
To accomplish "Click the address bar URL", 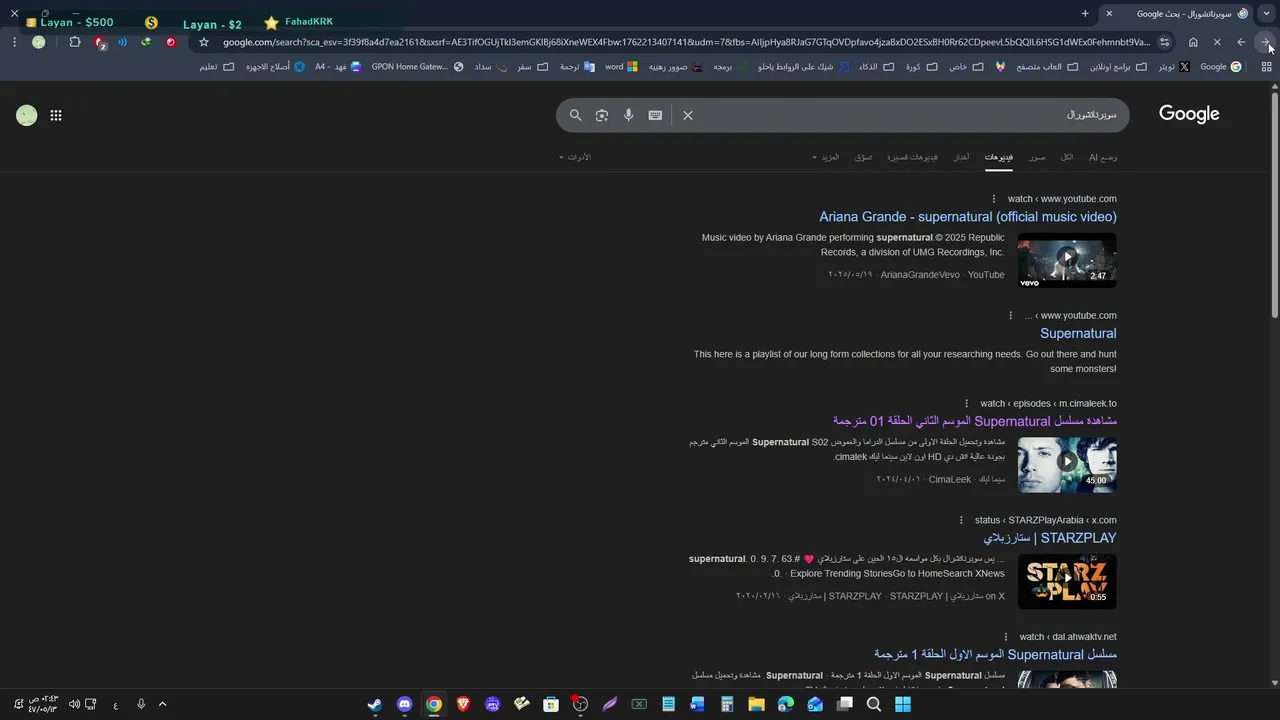I will pos(686,42).
